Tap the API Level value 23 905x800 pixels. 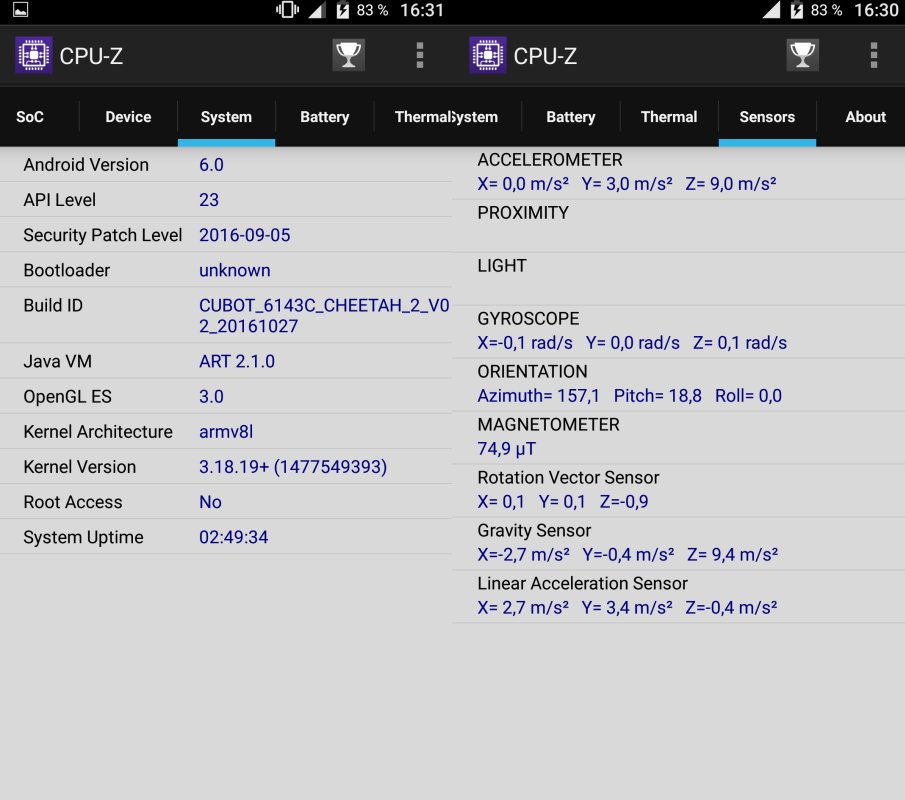coord(209,200)
